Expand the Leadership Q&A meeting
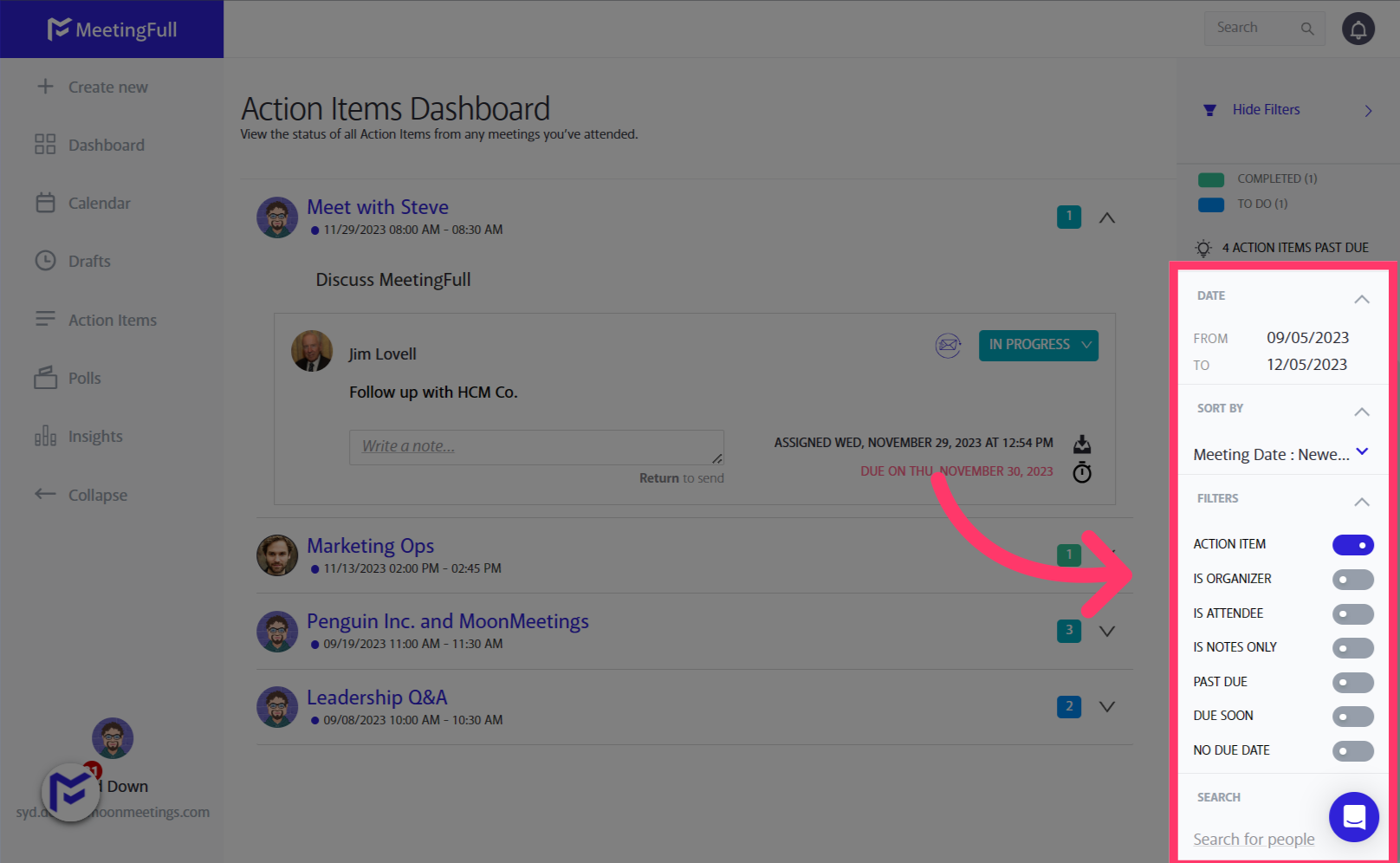Viewport: 1400px width, 863px height. [1106, 707]
